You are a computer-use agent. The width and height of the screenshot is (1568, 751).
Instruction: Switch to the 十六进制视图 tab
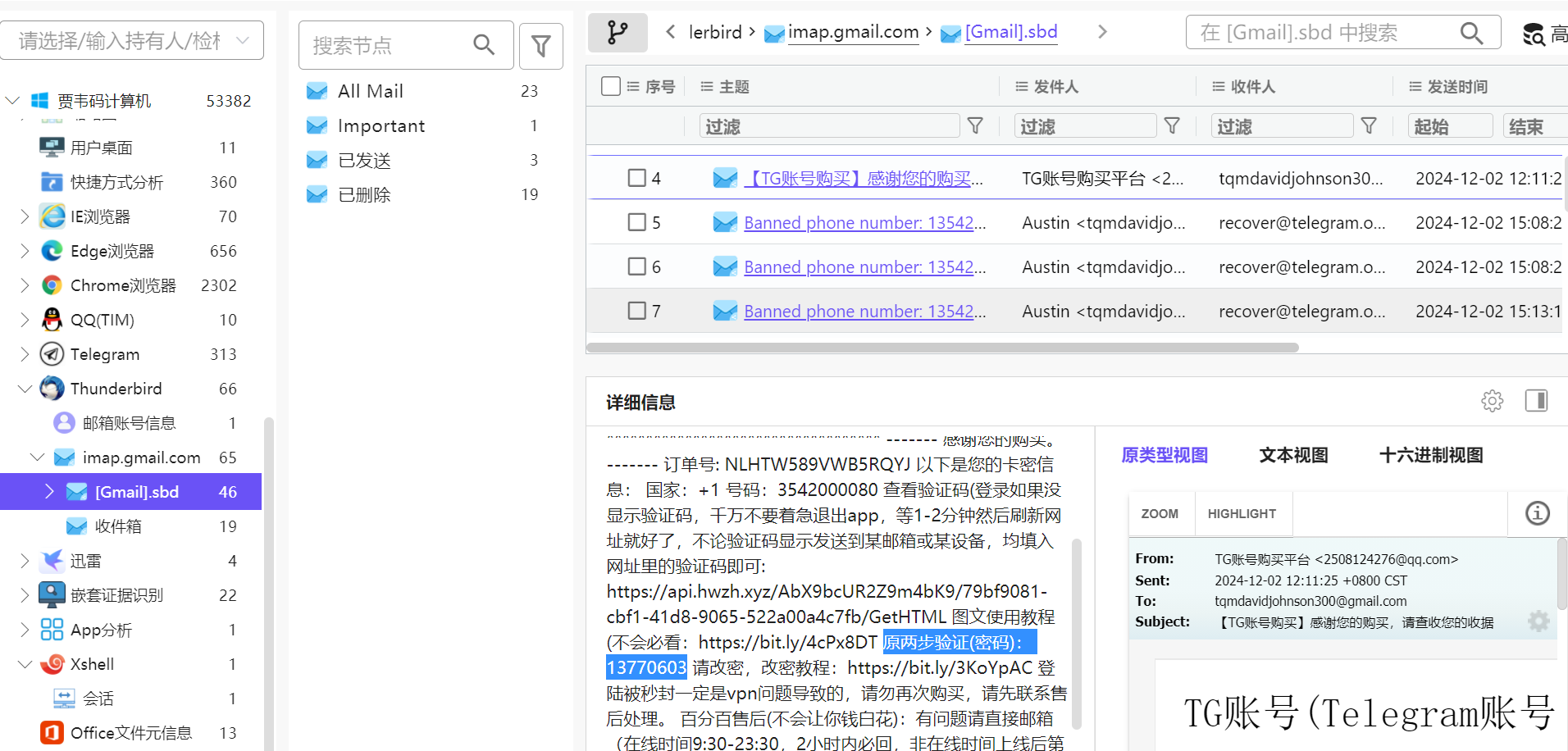[1430, 455]
